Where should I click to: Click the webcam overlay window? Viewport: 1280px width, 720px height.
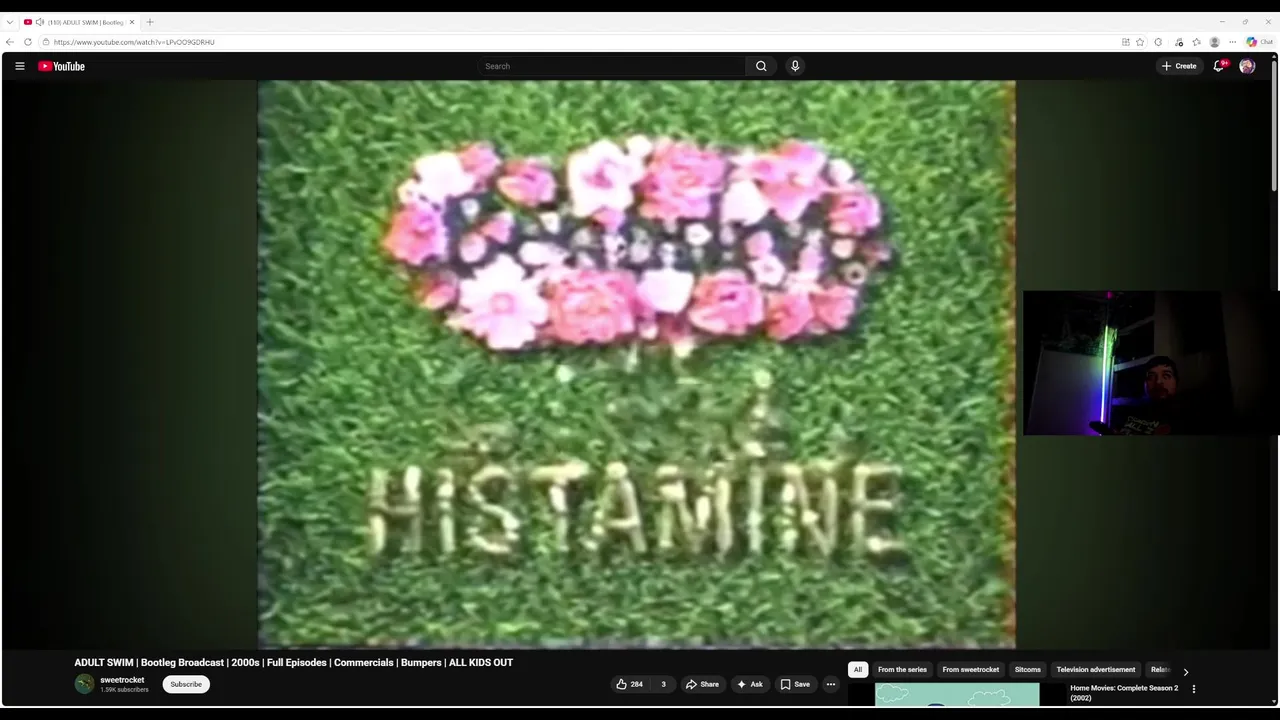[x=1151, y=363]
